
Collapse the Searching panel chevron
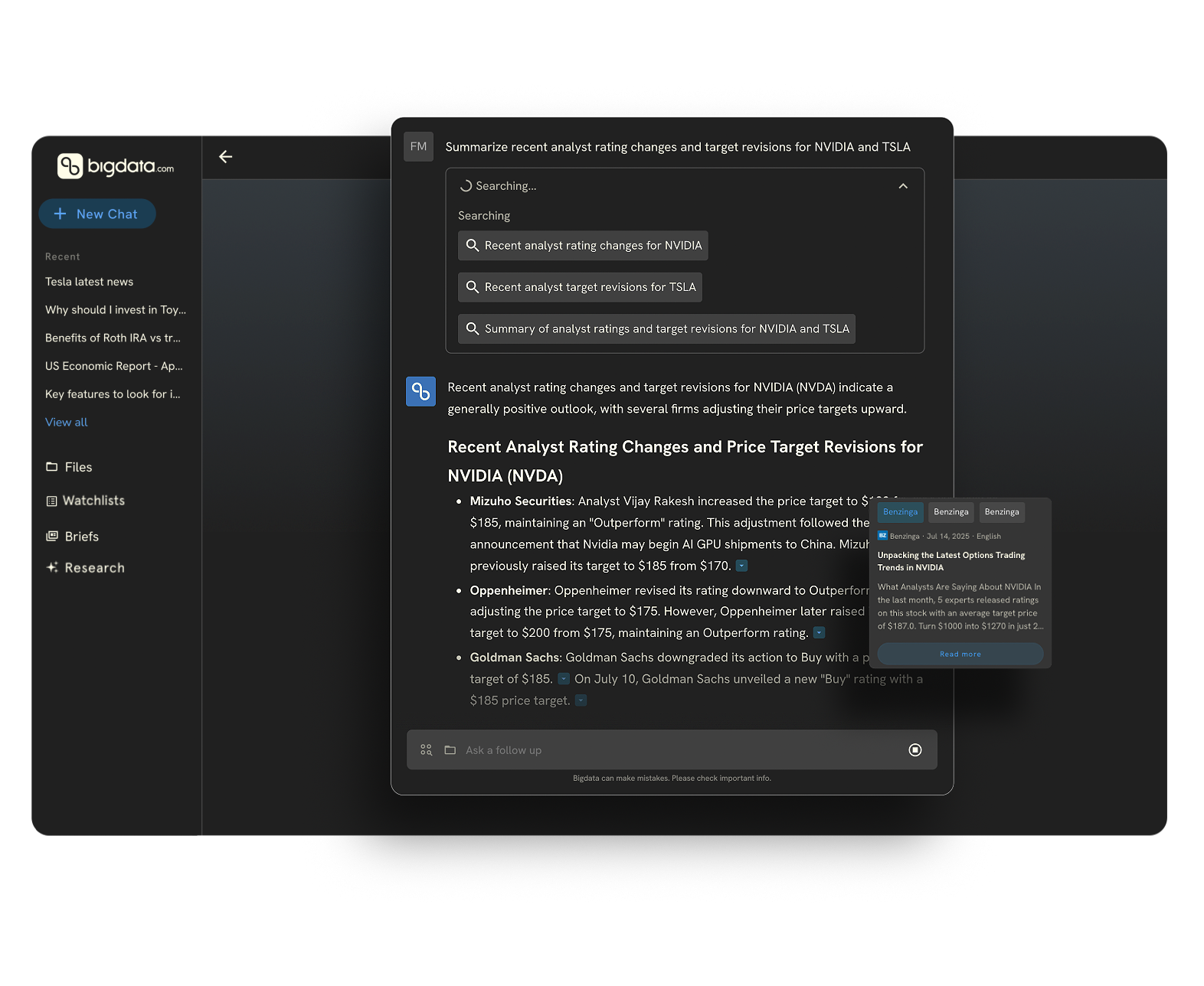[903, 186]
